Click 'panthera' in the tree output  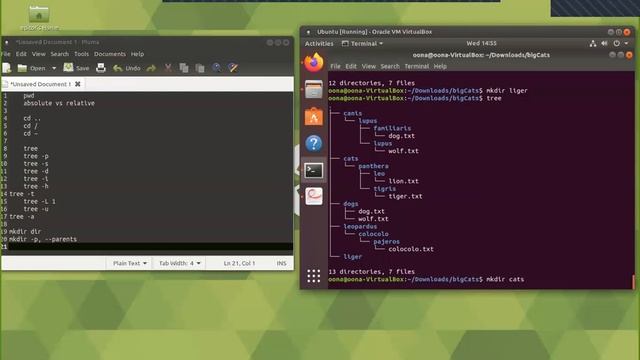(x=373, y=166)
